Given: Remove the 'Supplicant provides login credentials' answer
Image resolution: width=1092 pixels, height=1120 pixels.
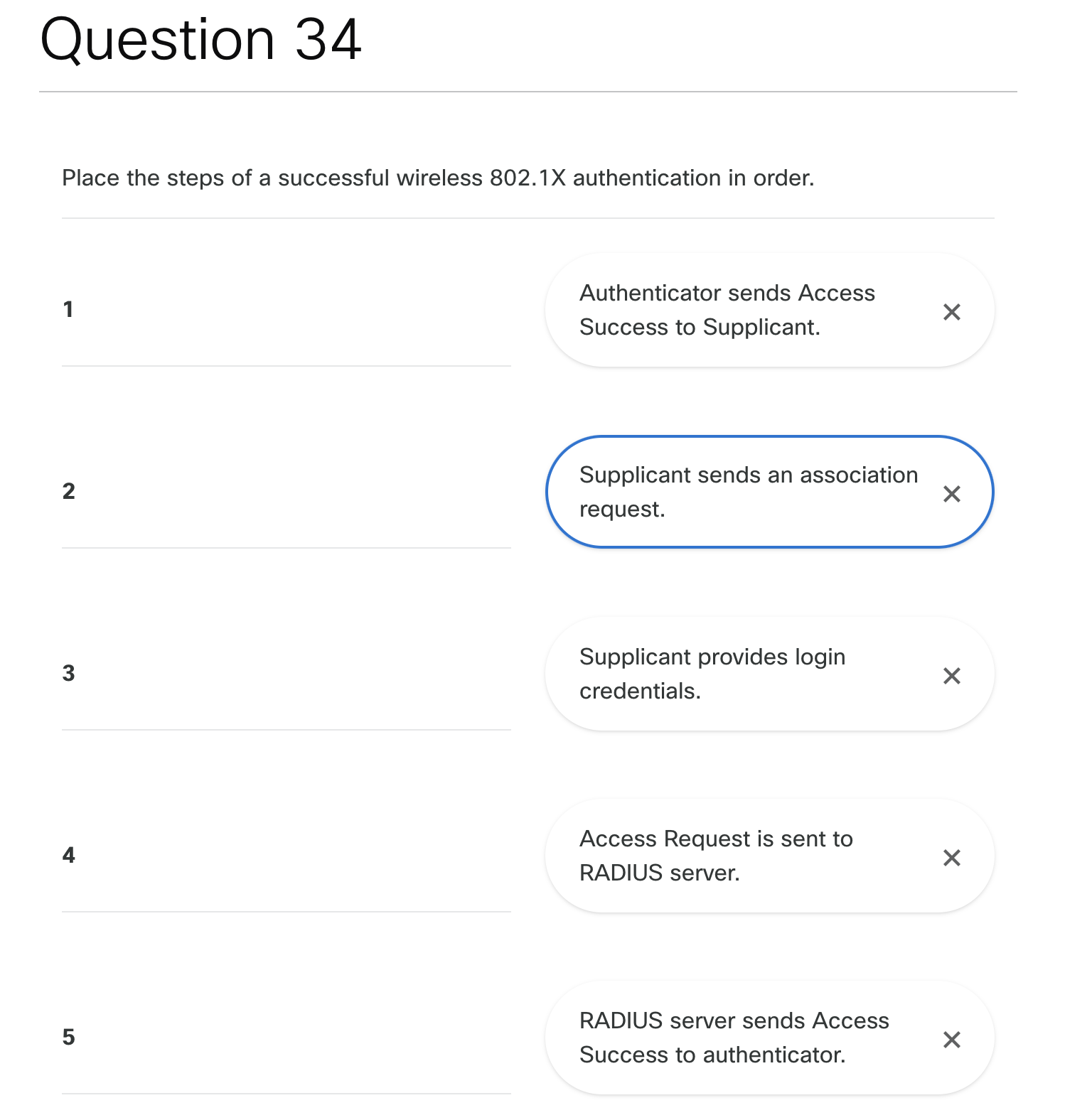Looking at the screenshot, I should click(x=953, y=674).
